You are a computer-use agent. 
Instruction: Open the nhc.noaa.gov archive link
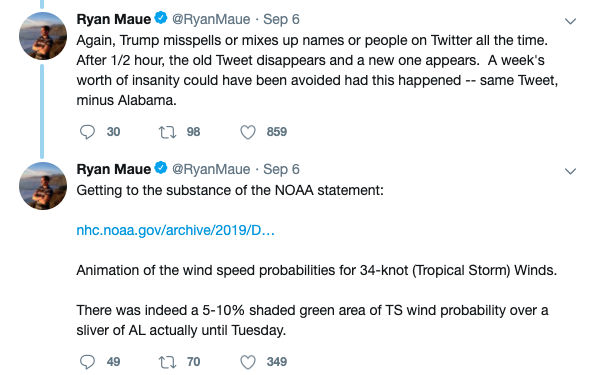pyautogui.click(x=175, y=230)
